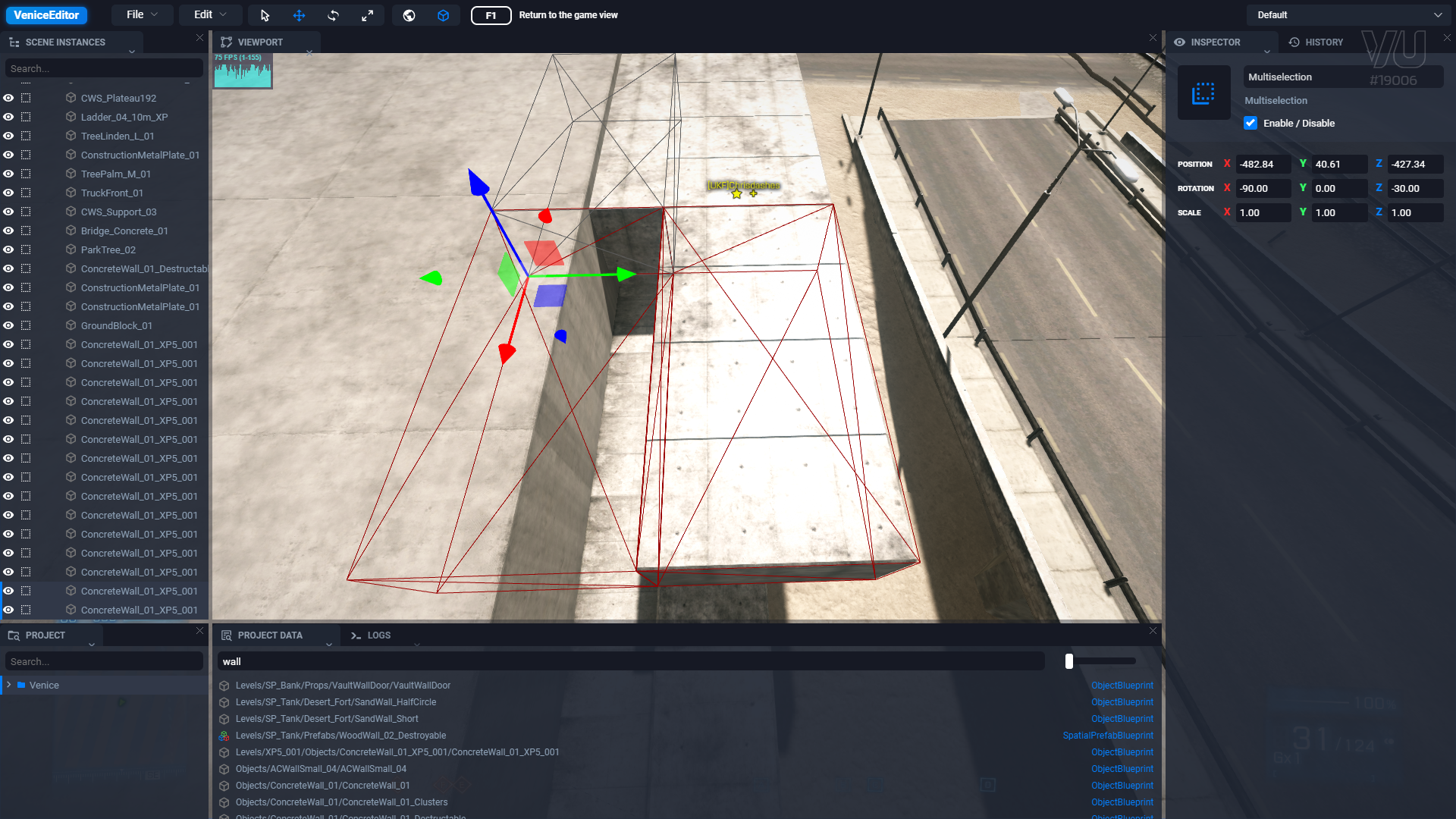Select the pointer selection tool

[x=265, y=15]
